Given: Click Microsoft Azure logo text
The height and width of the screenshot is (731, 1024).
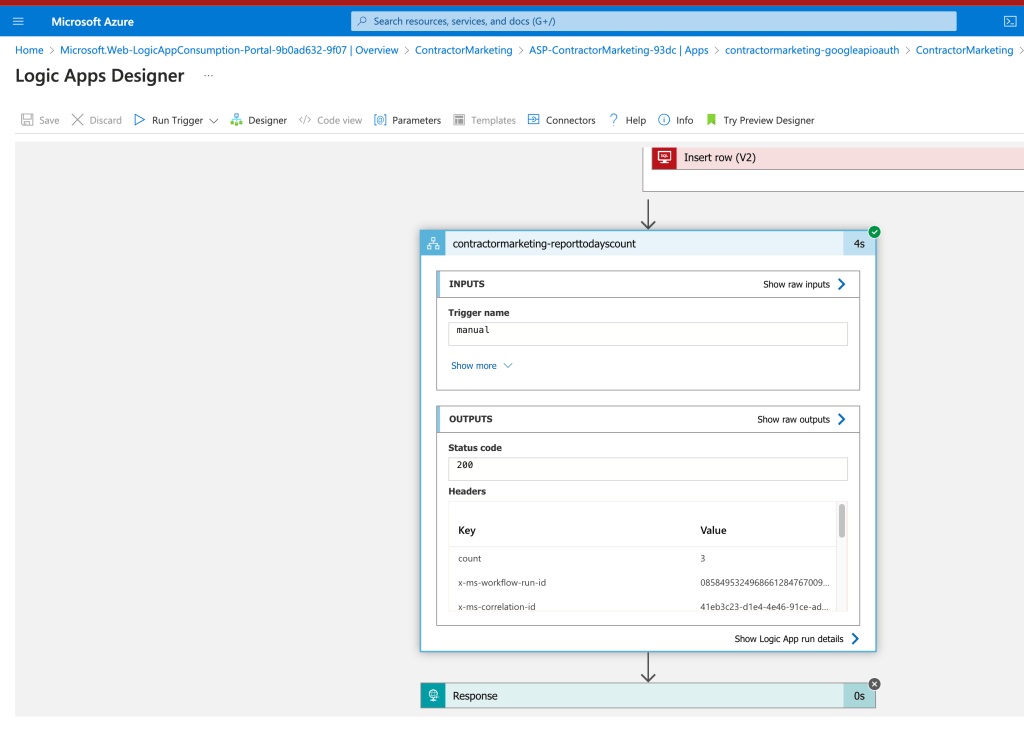Looking at the screenshot, I should 93,22.
